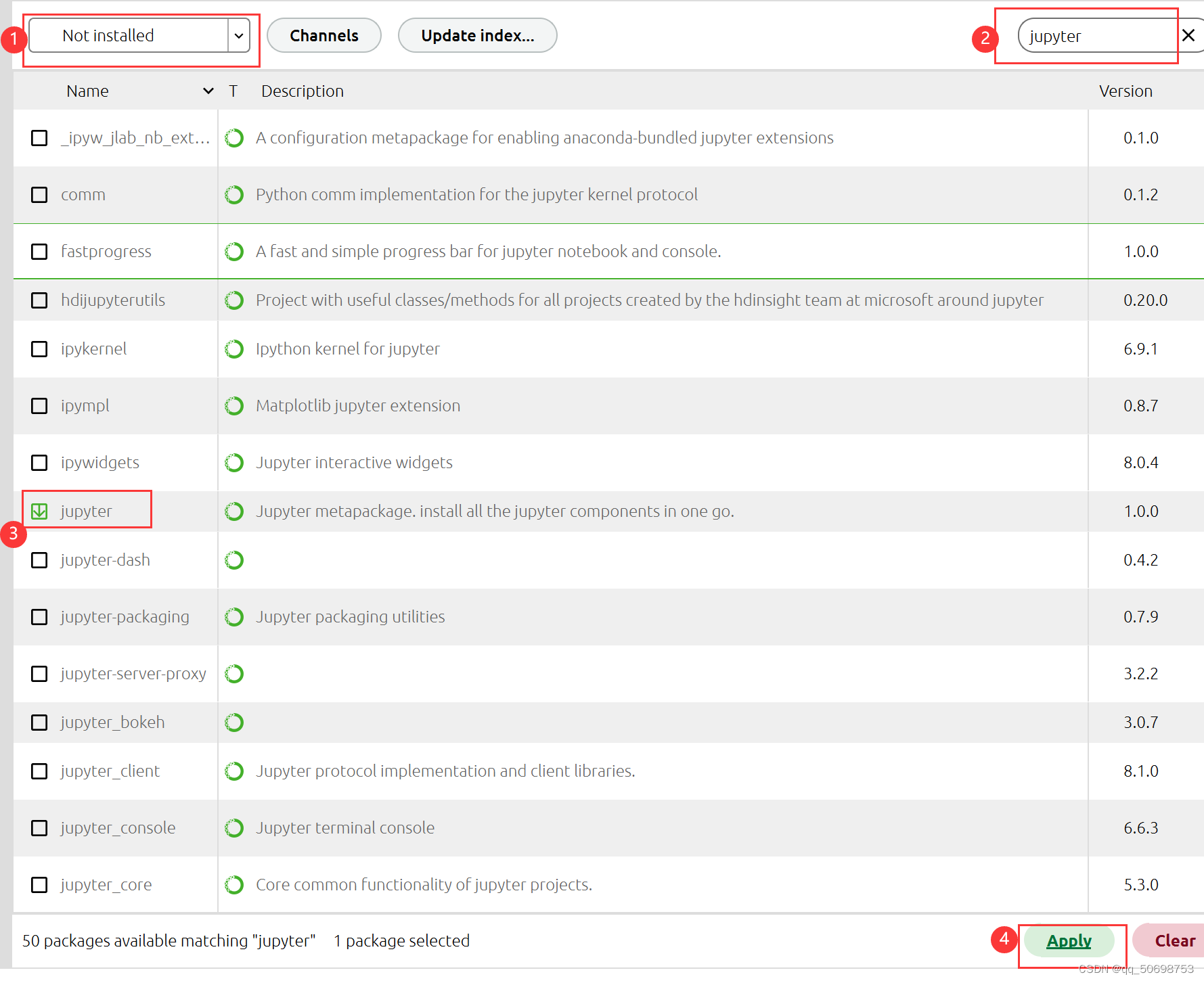
Task: Click version 6.9.1 of ipykernel
Action: (x=1141, y=349)
